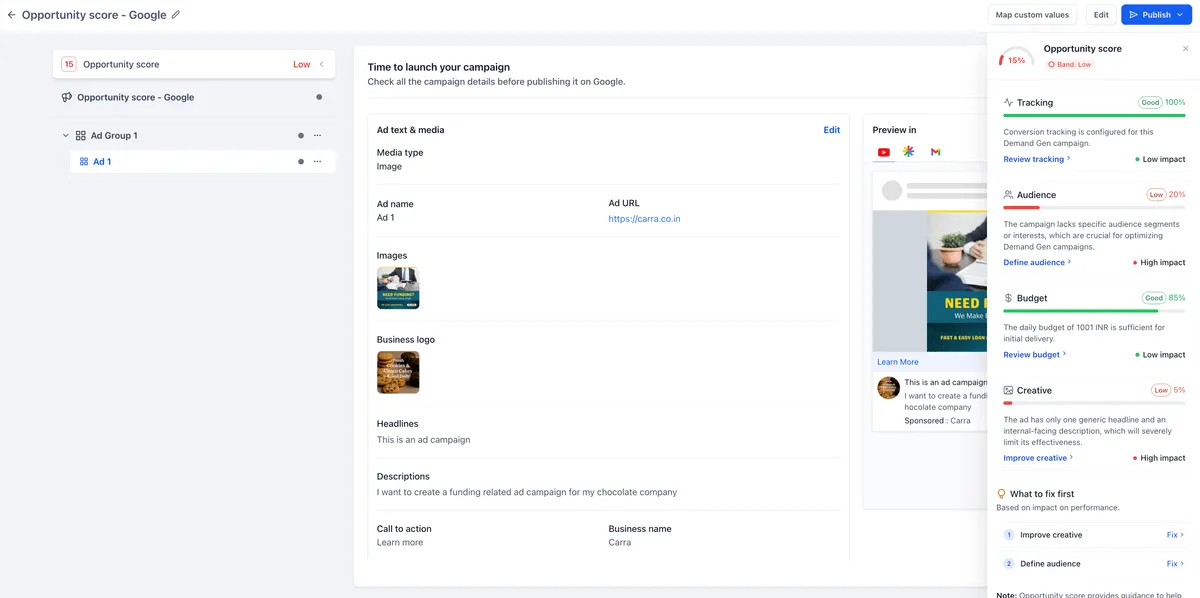
Task: Open the Business logo thumbnail
Action: pos(398,372)
